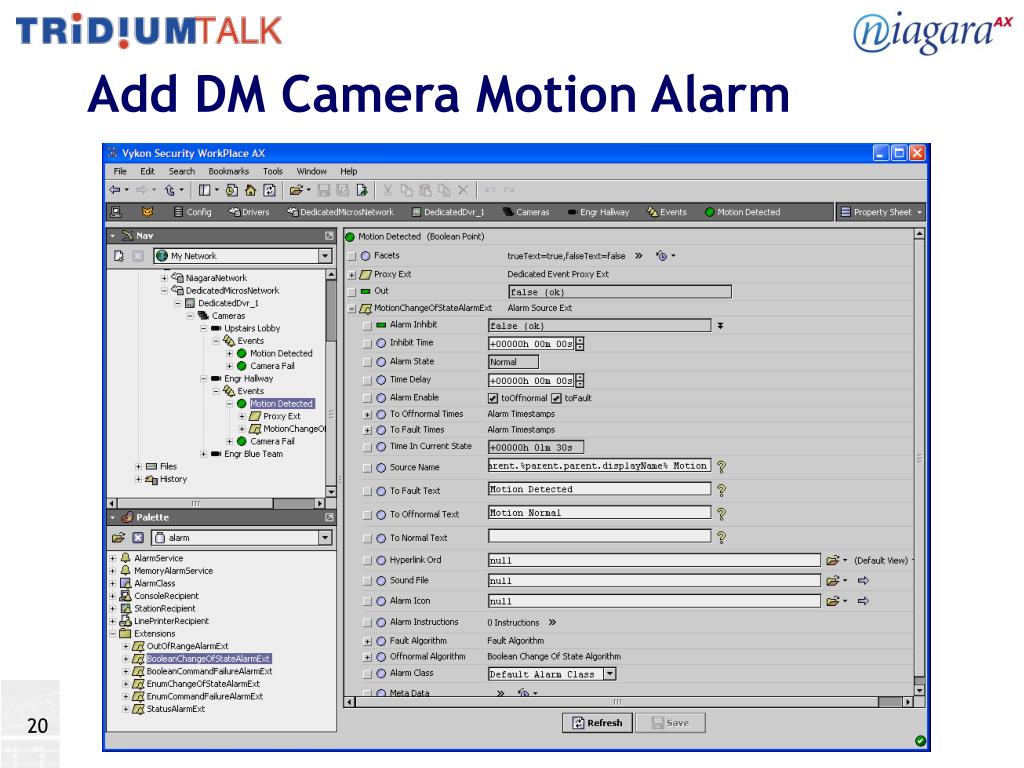Click the Up Level toolbar icon
The image size is (1024, 768).
point(170,190)
